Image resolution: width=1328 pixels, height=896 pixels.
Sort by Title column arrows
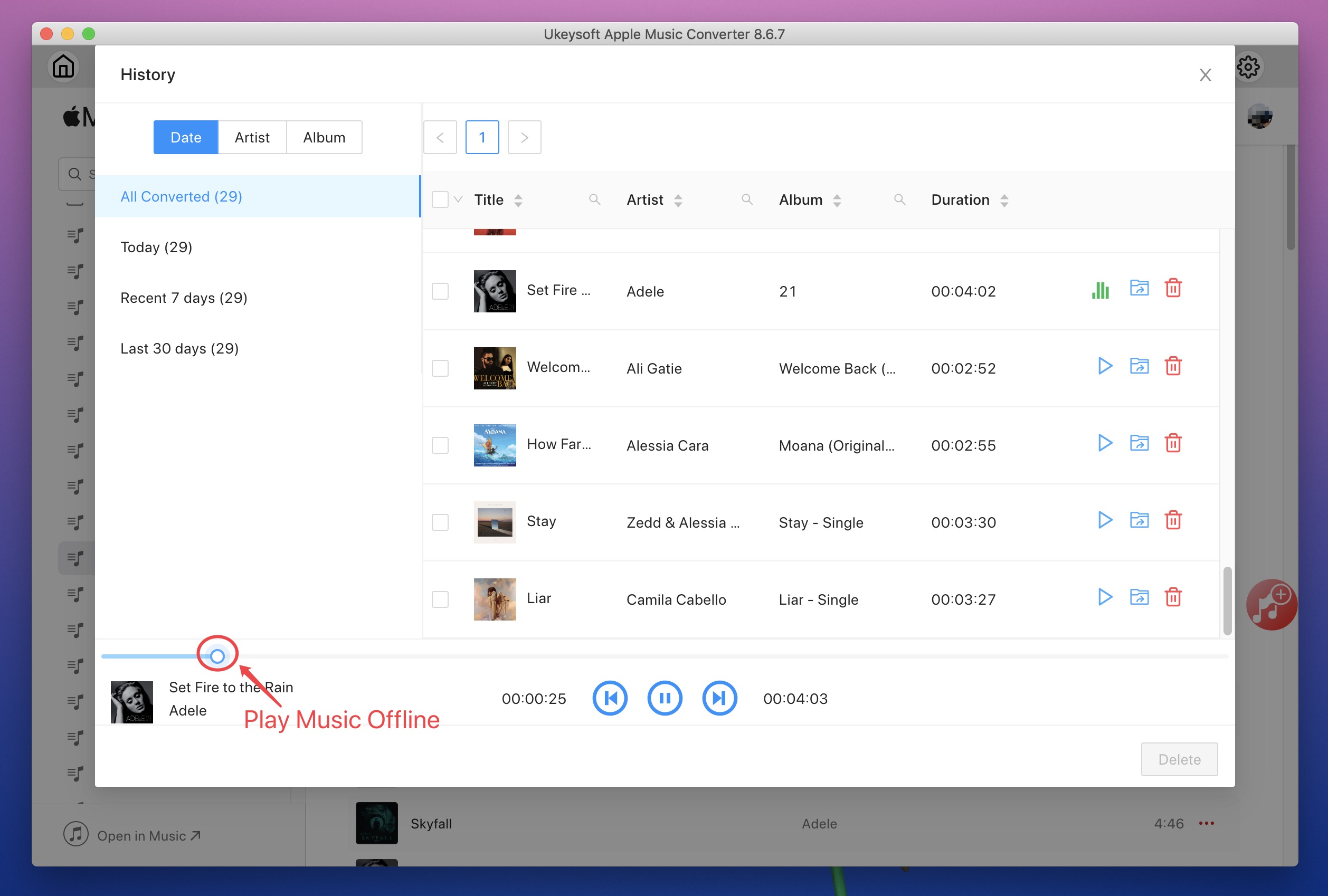click(x=518, y=200)
